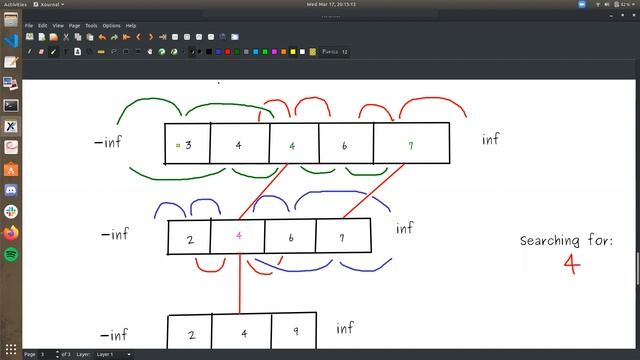
Task: Select the Vertical space tool
Action: 138,52
